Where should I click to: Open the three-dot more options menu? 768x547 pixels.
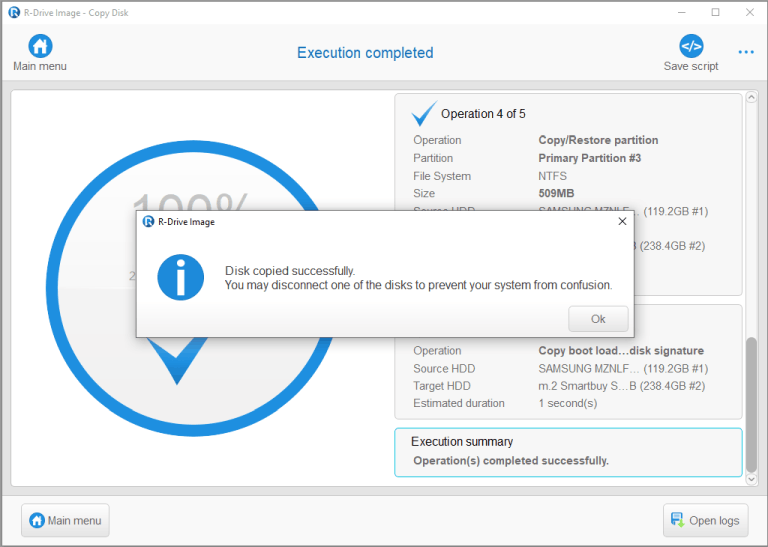(746, 52)
